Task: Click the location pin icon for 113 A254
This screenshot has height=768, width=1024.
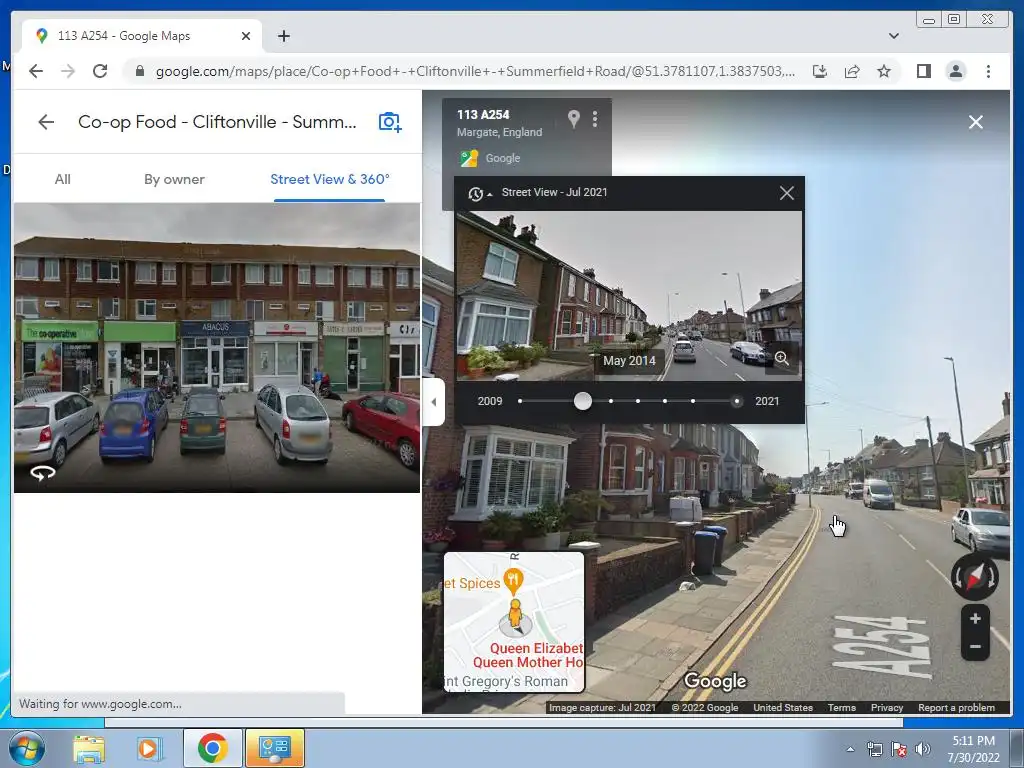Action: 573,119
